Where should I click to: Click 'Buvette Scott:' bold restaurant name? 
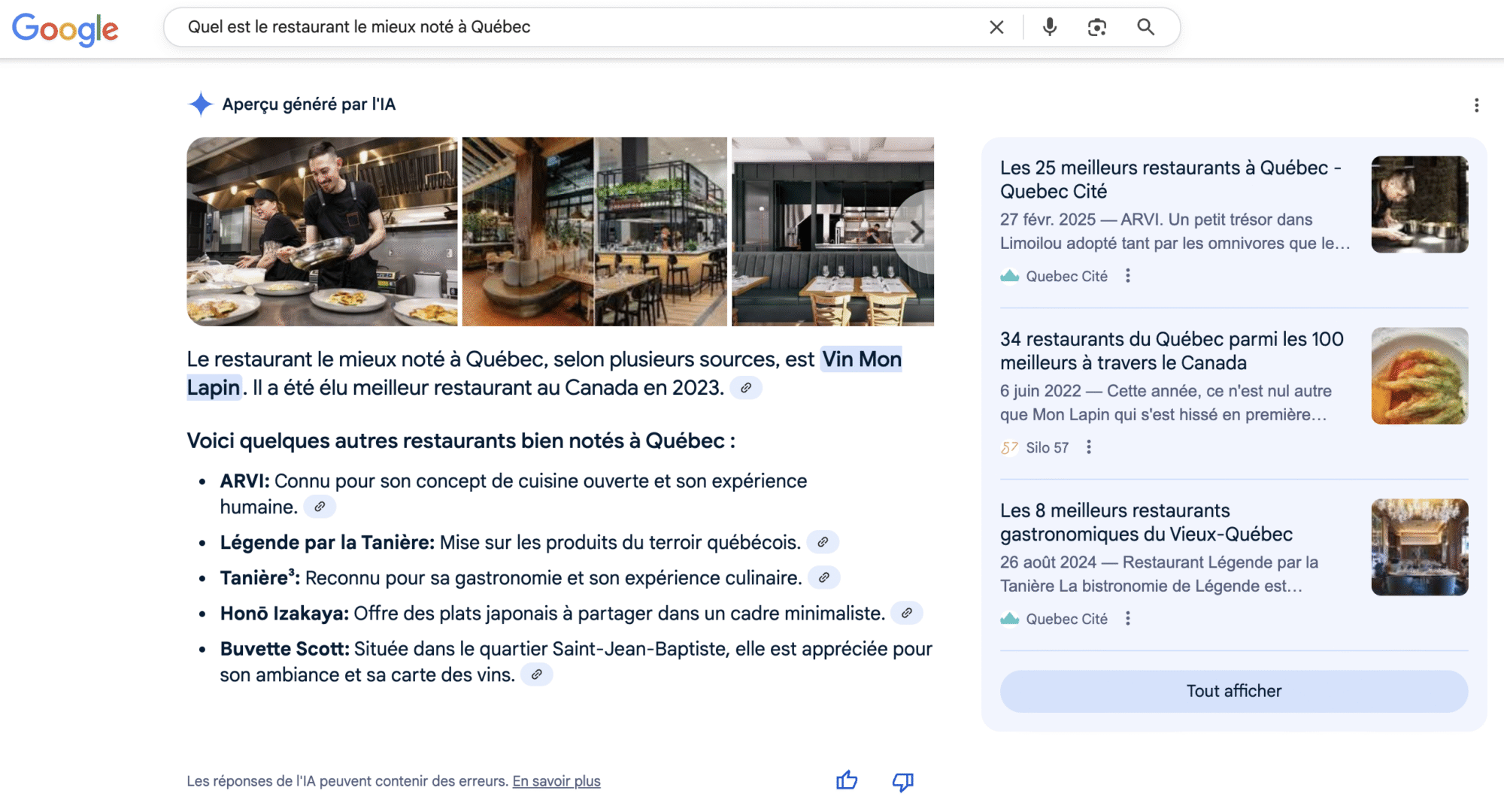click(285, 649)
